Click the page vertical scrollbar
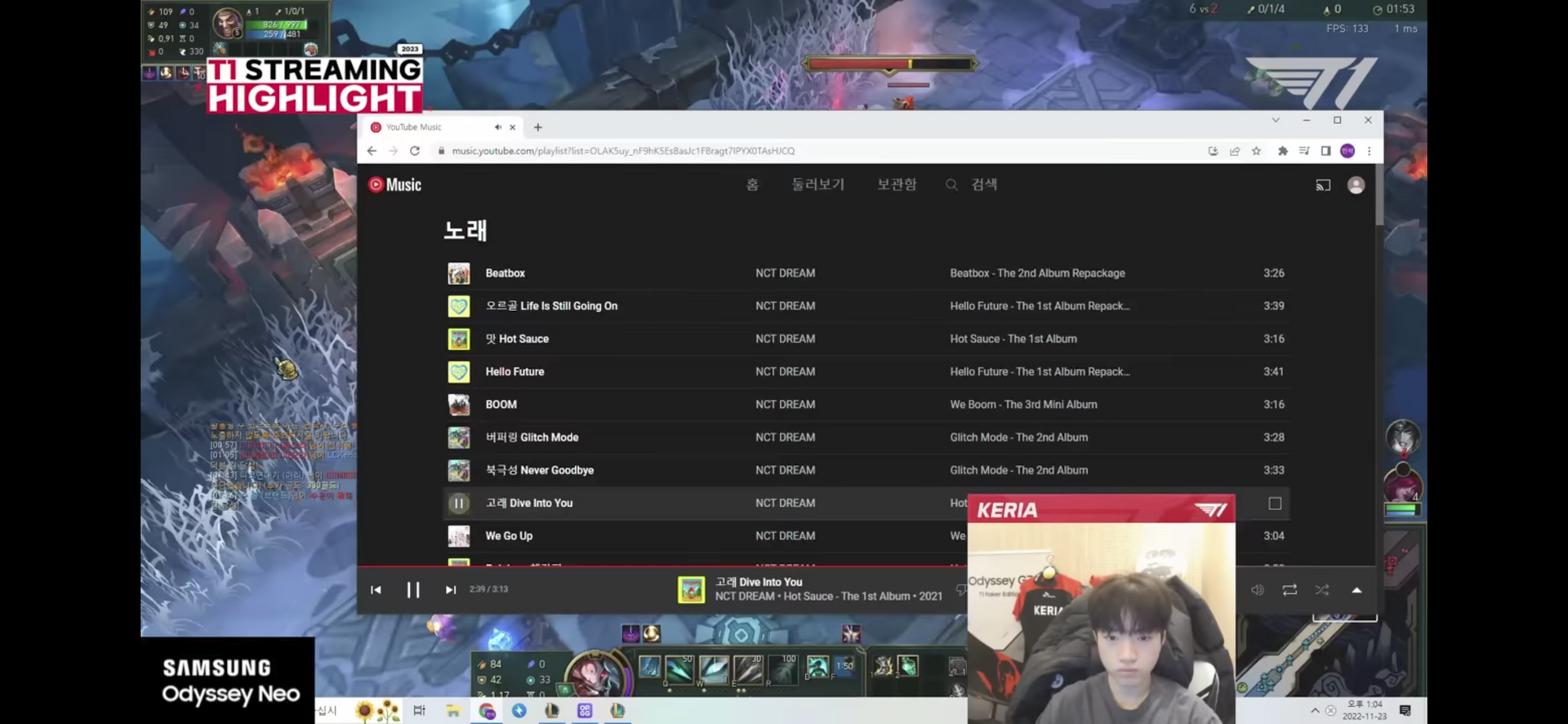The image size is (1568, 724). 1379,196
